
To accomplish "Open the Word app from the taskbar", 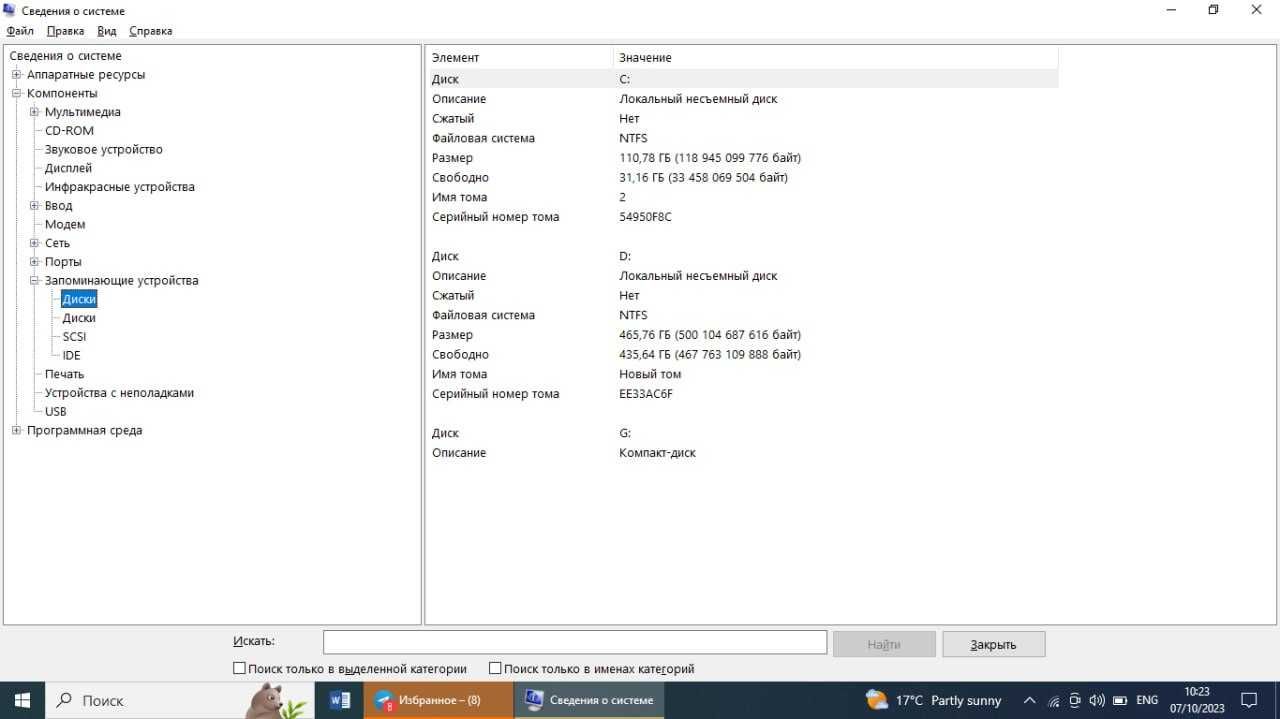I will point(339,700).
